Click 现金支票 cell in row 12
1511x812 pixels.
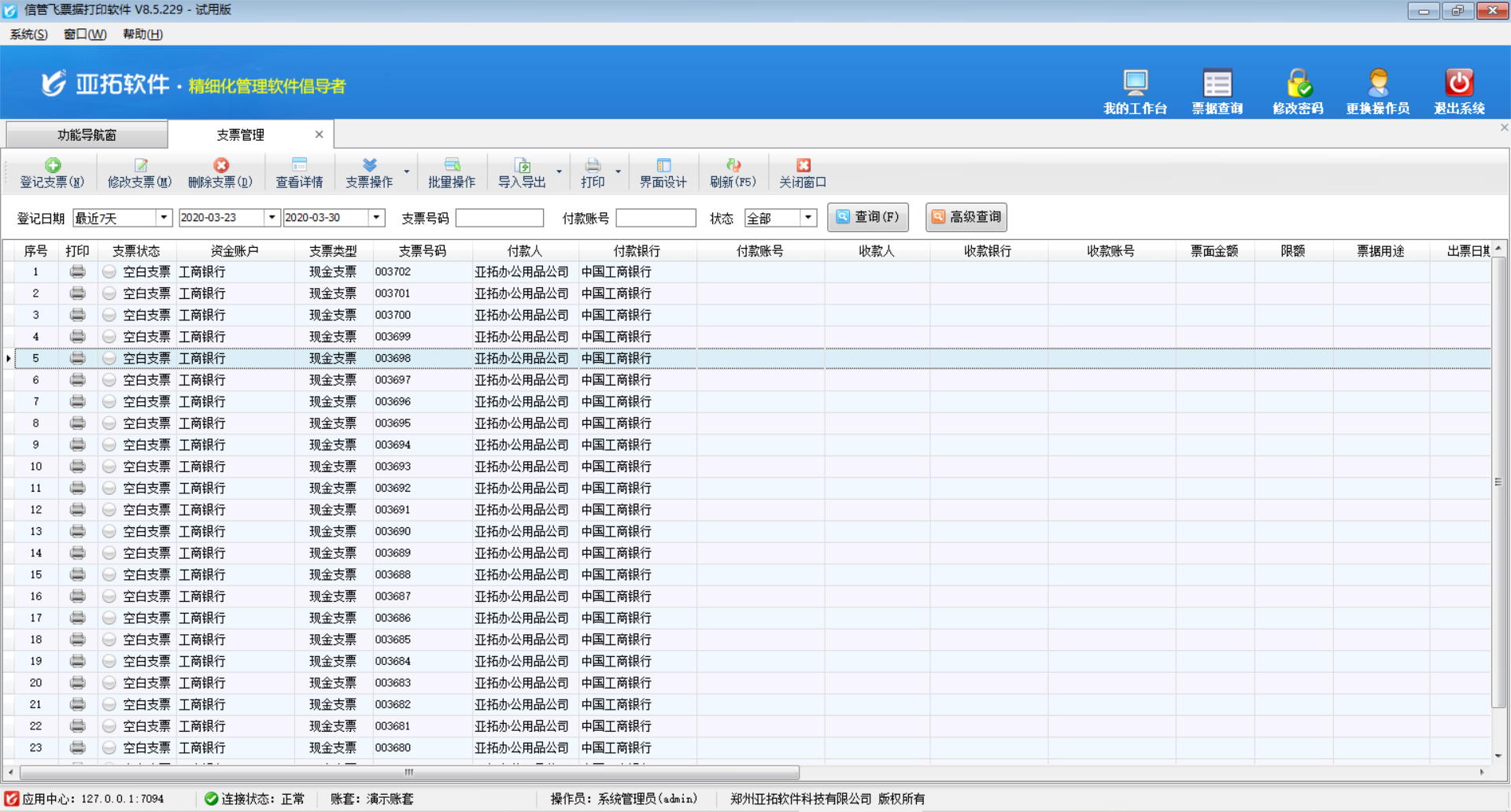[x=334, y=510]
